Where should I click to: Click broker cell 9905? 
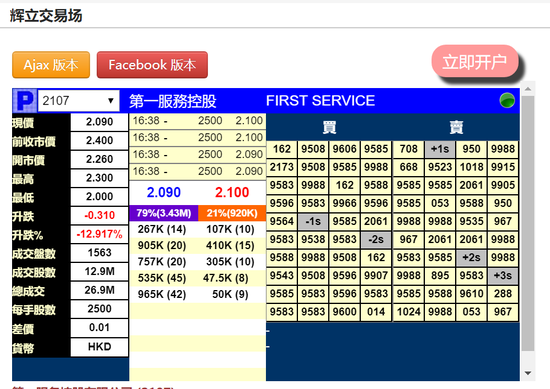tap(503, 185)
